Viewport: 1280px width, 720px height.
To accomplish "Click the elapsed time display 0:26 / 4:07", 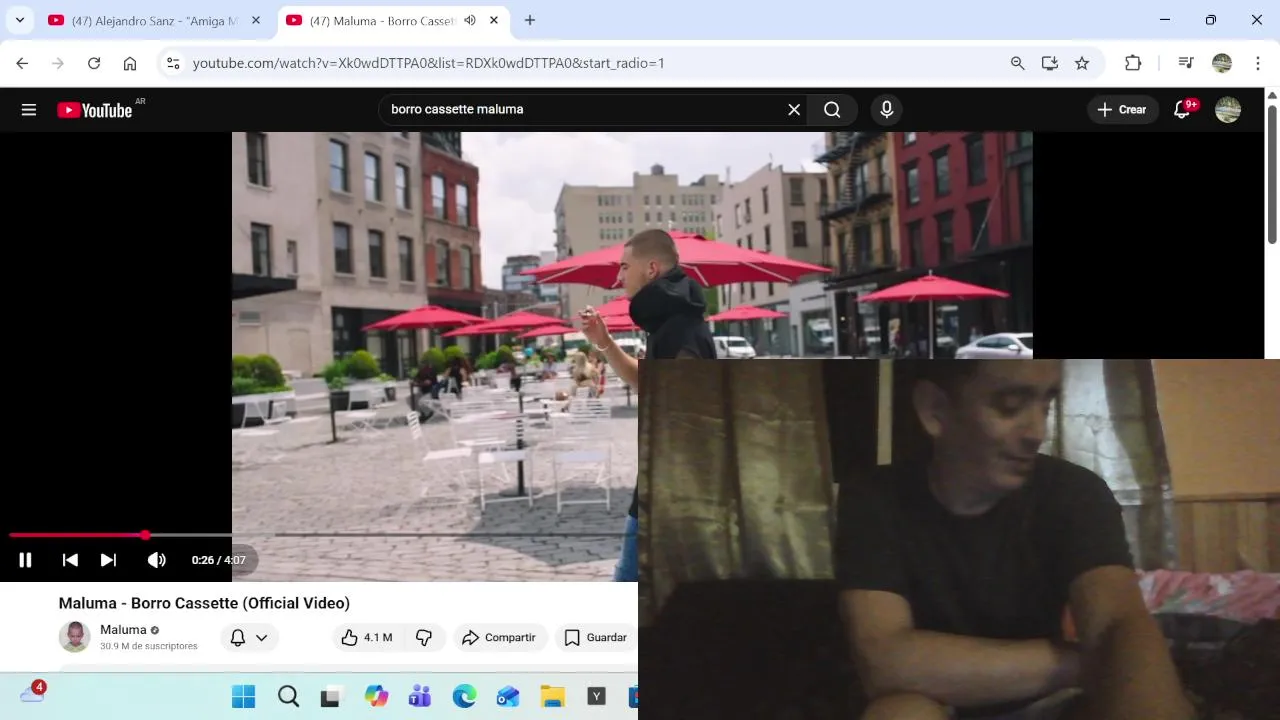I will (x=218, y=560).
